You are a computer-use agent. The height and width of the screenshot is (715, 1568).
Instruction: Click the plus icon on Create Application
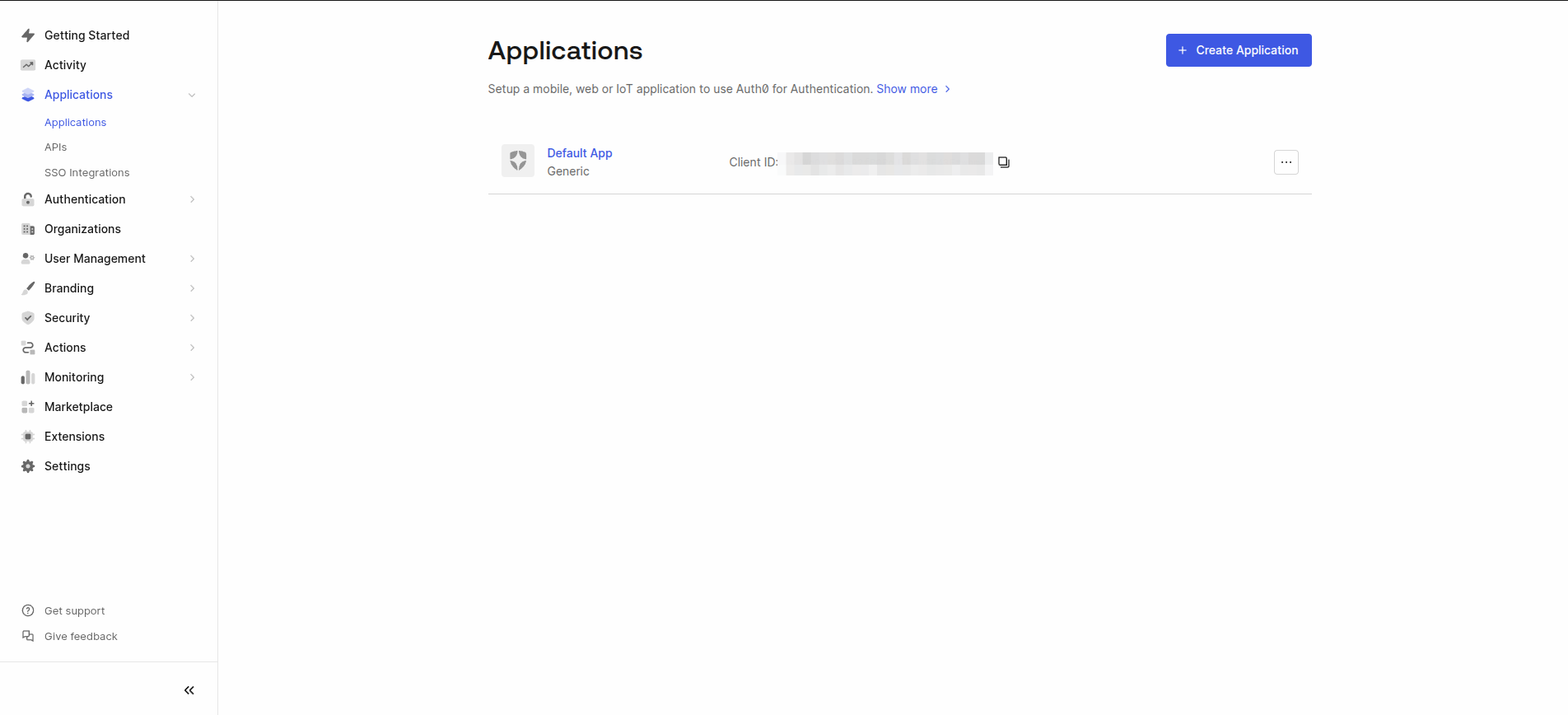point(1183,50)
